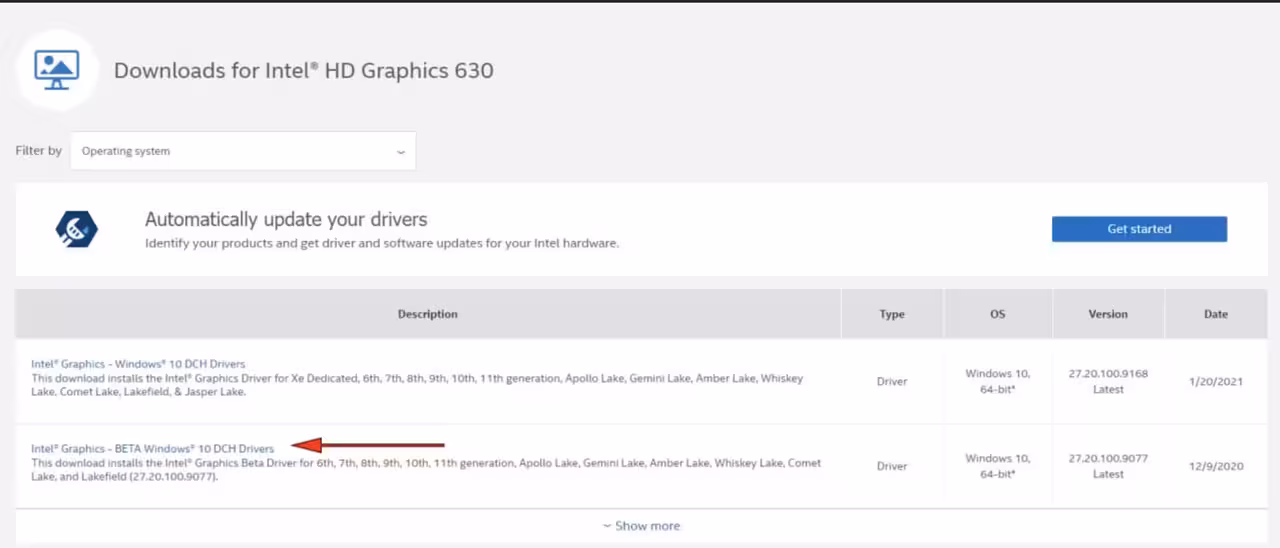The image size is (1280, 548).
Task: Click the Date column header
Action: pyautogui.click(x=1216, y=314)
